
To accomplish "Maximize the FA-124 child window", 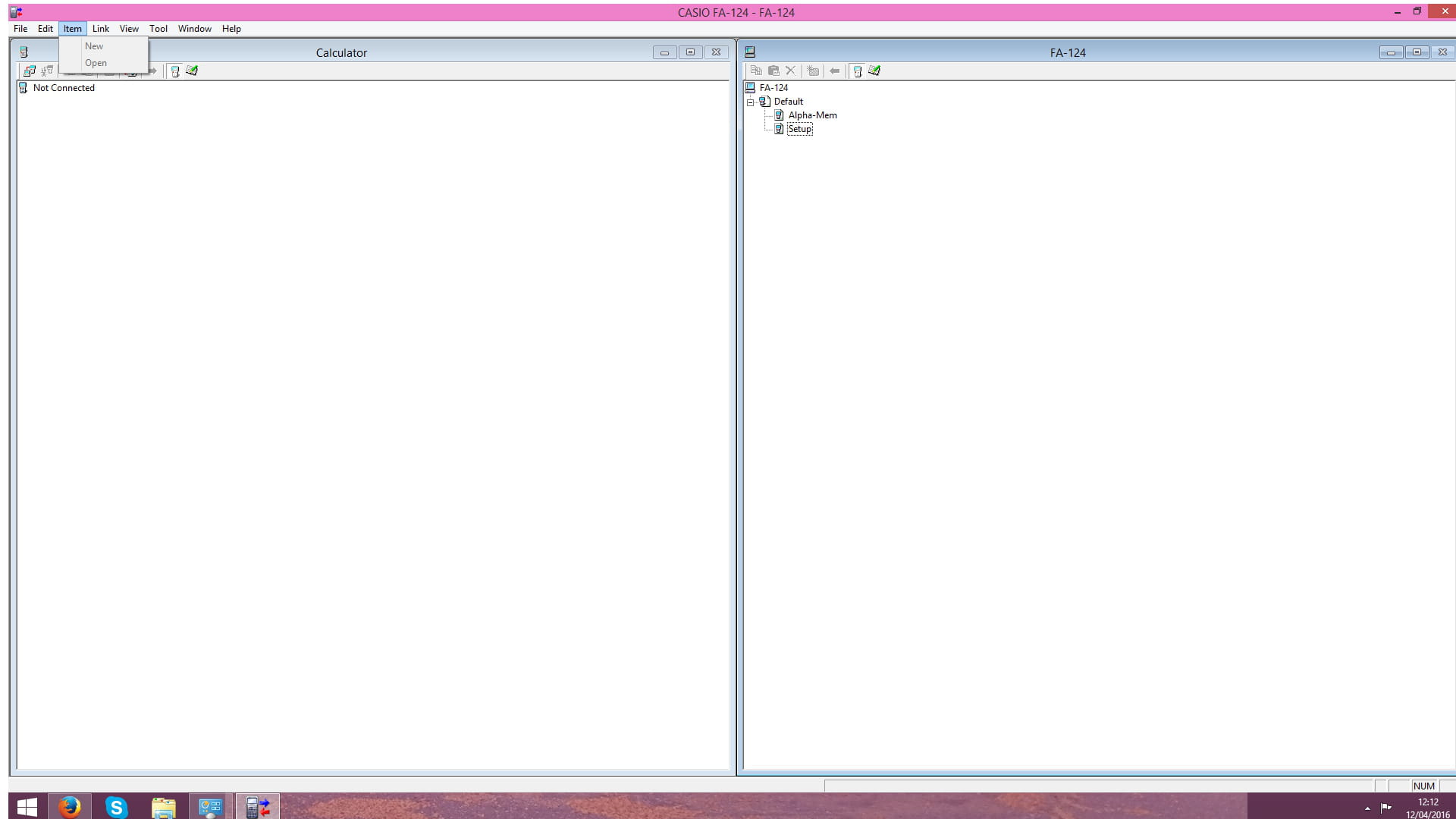I will (x=1417, y=52).
